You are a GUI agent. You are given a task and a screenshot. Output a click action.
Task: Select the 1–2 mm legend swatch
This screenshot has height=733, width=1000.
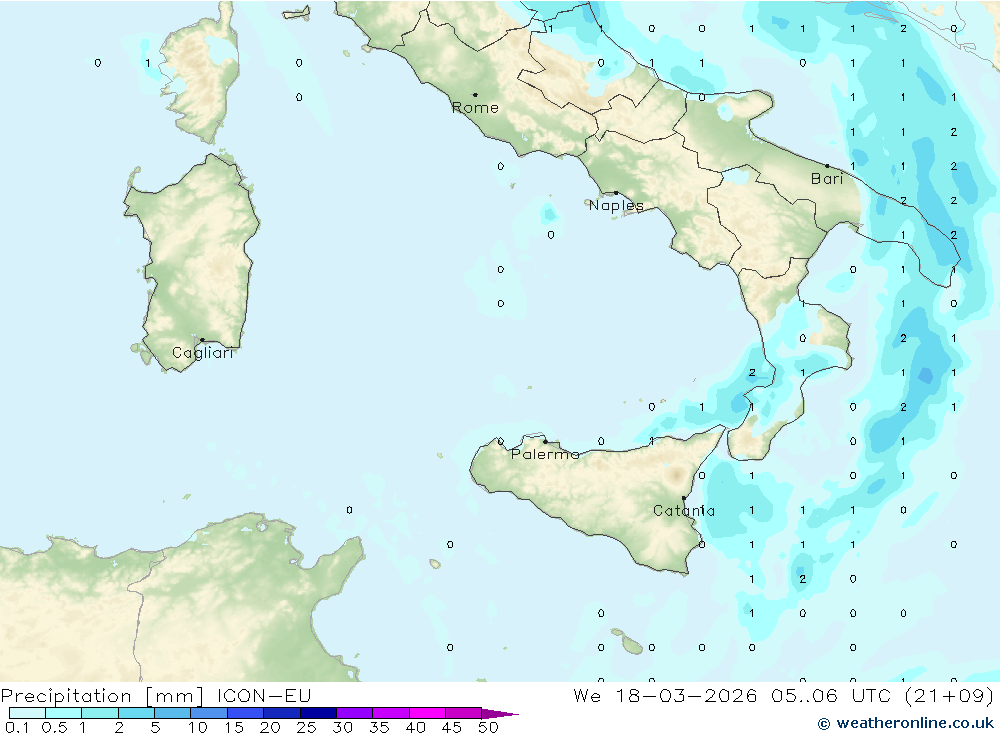(x=100, y=713)
